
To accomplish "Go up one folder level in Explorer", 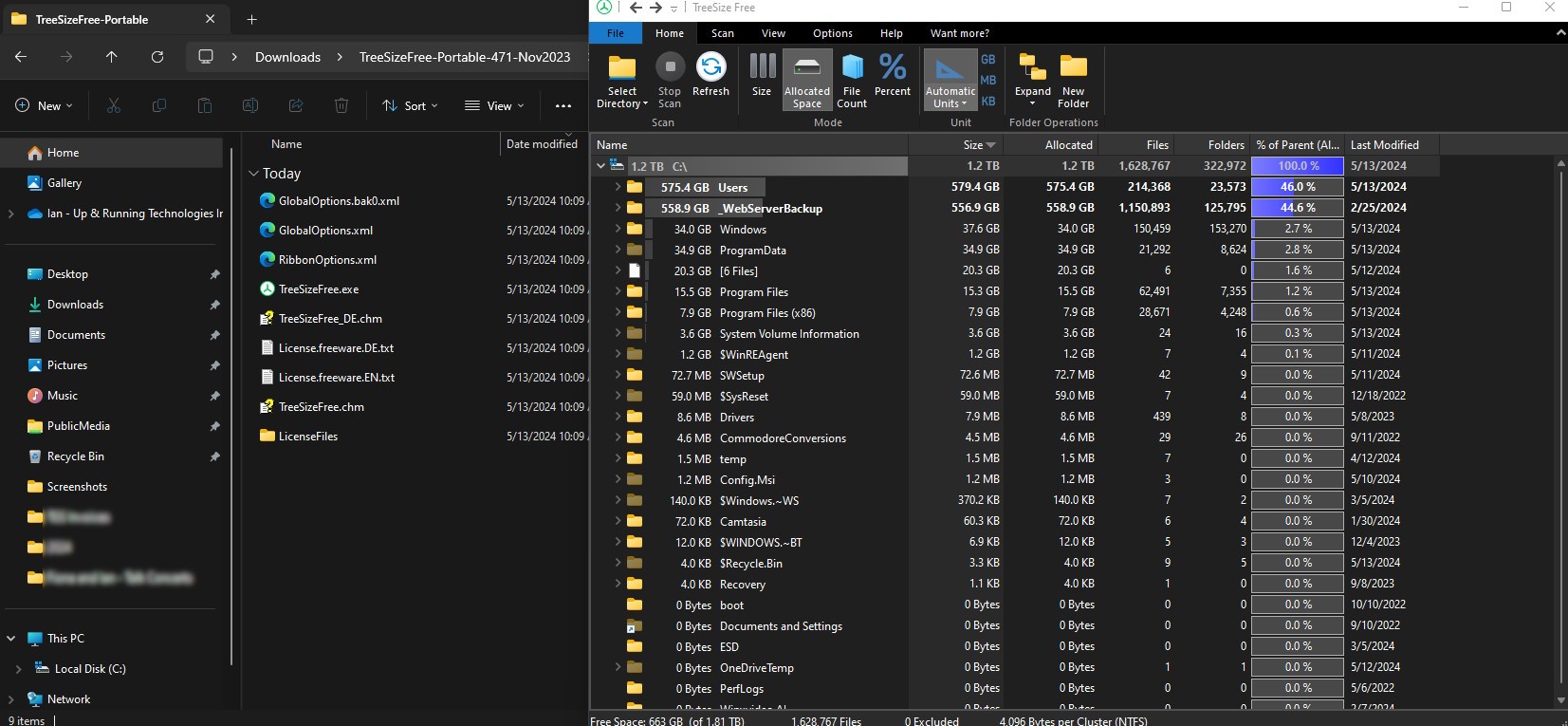I will pos(111,57).
